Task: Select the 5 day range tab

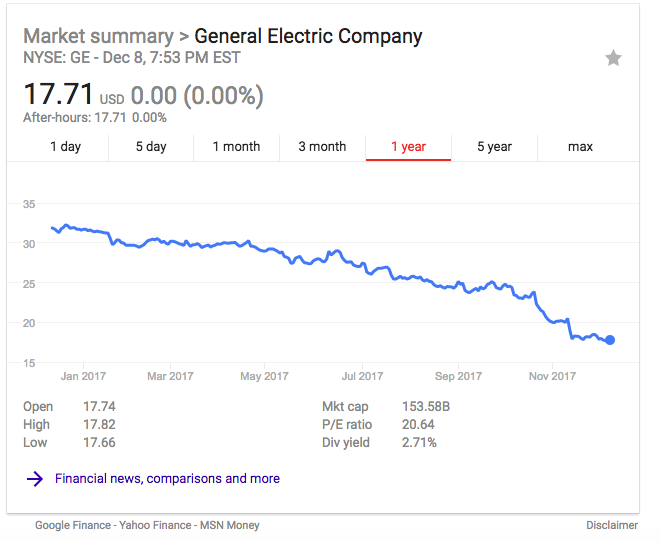Action: point(151,147)
